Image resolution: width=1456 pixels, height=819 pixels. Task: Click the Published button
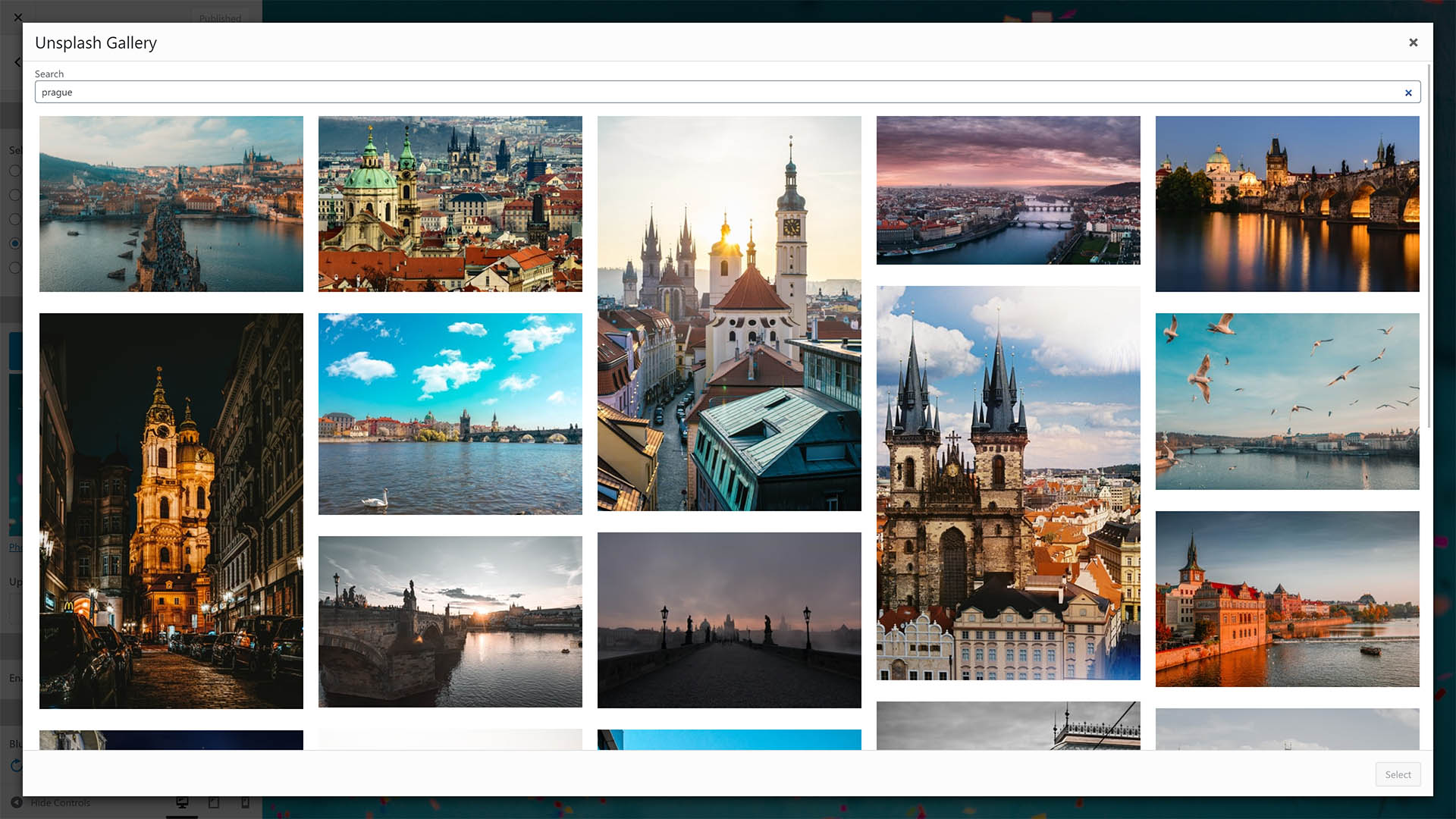(x=221, y=18)
